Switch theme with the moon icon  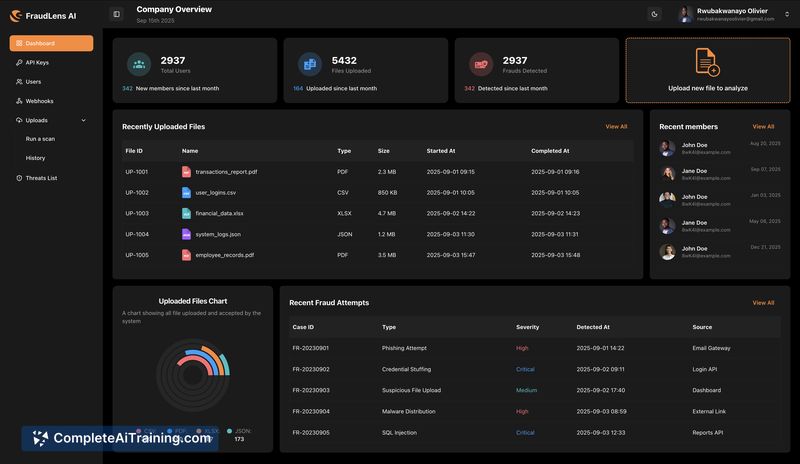pyautogui.click(x=654, y=14)
